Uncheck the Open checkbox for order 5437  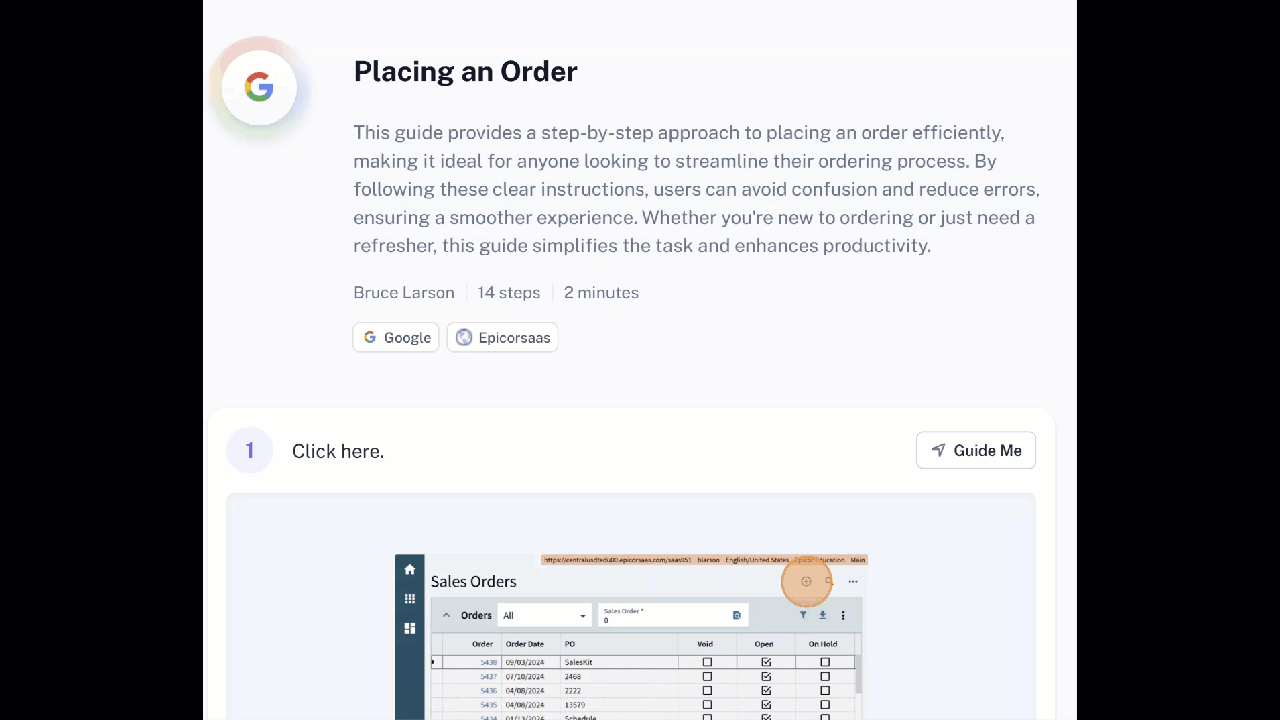pyautogui.click(x=766, y=676)
